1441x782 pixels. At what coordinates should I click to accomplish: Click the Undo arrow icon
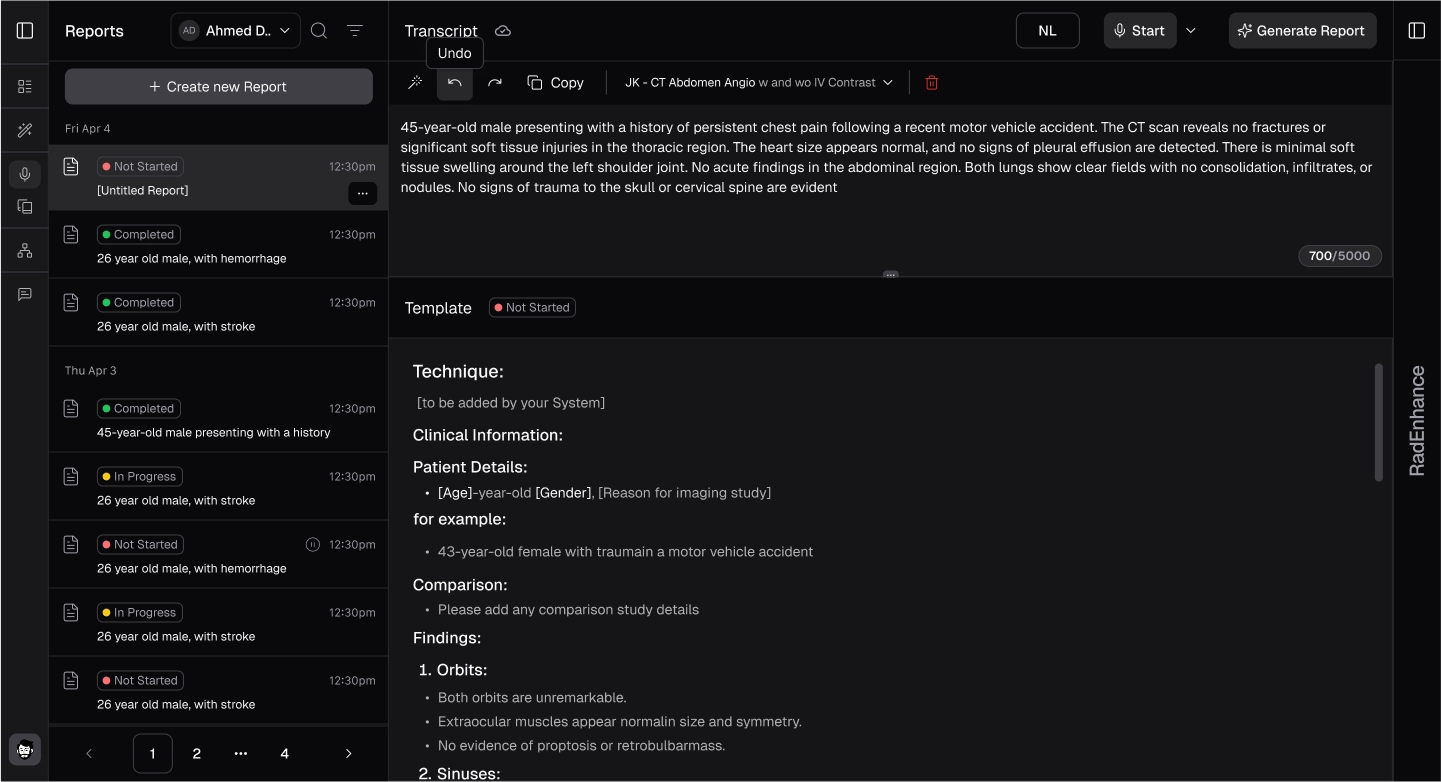tap(455, 83)
